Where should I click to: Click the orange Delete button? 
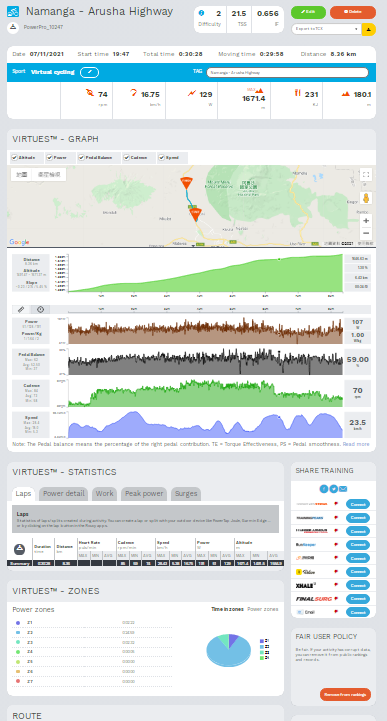[x=353, y=12]
